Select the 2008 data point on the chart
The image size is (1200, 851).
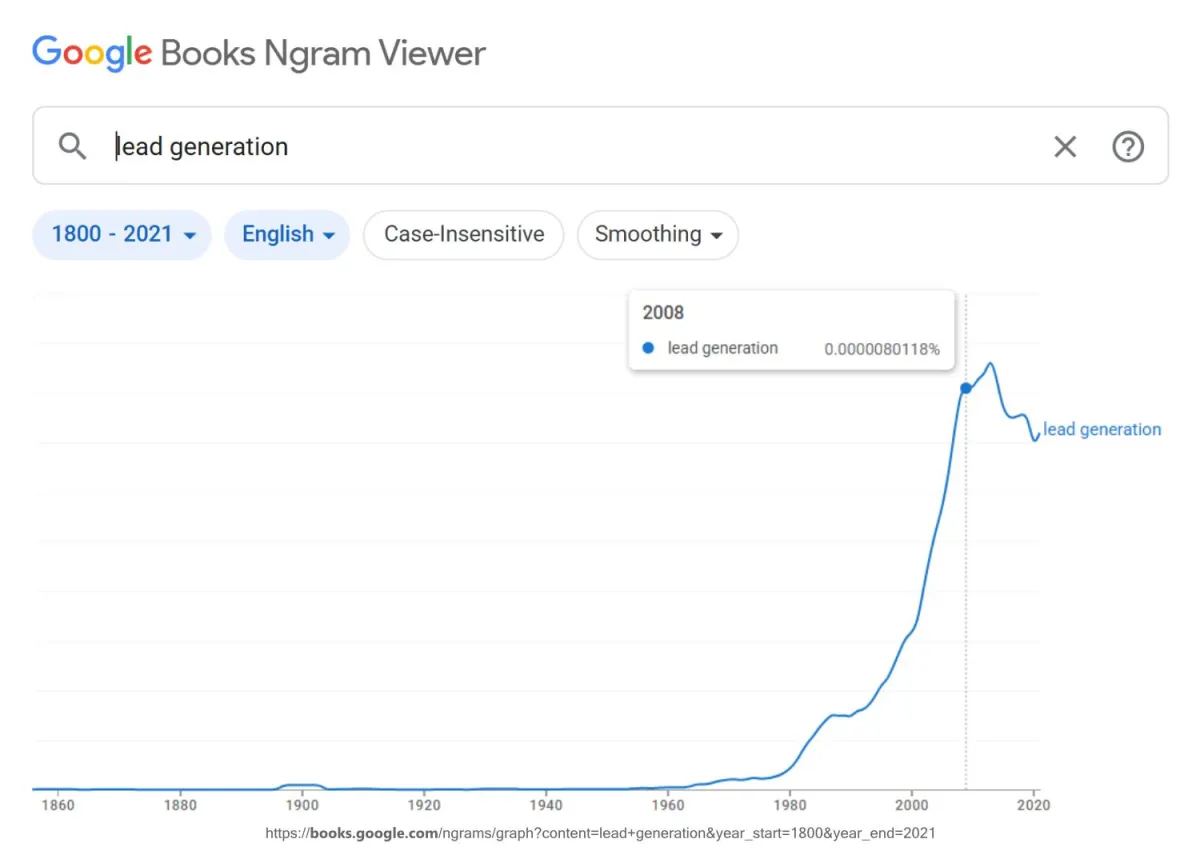point(966,388)
